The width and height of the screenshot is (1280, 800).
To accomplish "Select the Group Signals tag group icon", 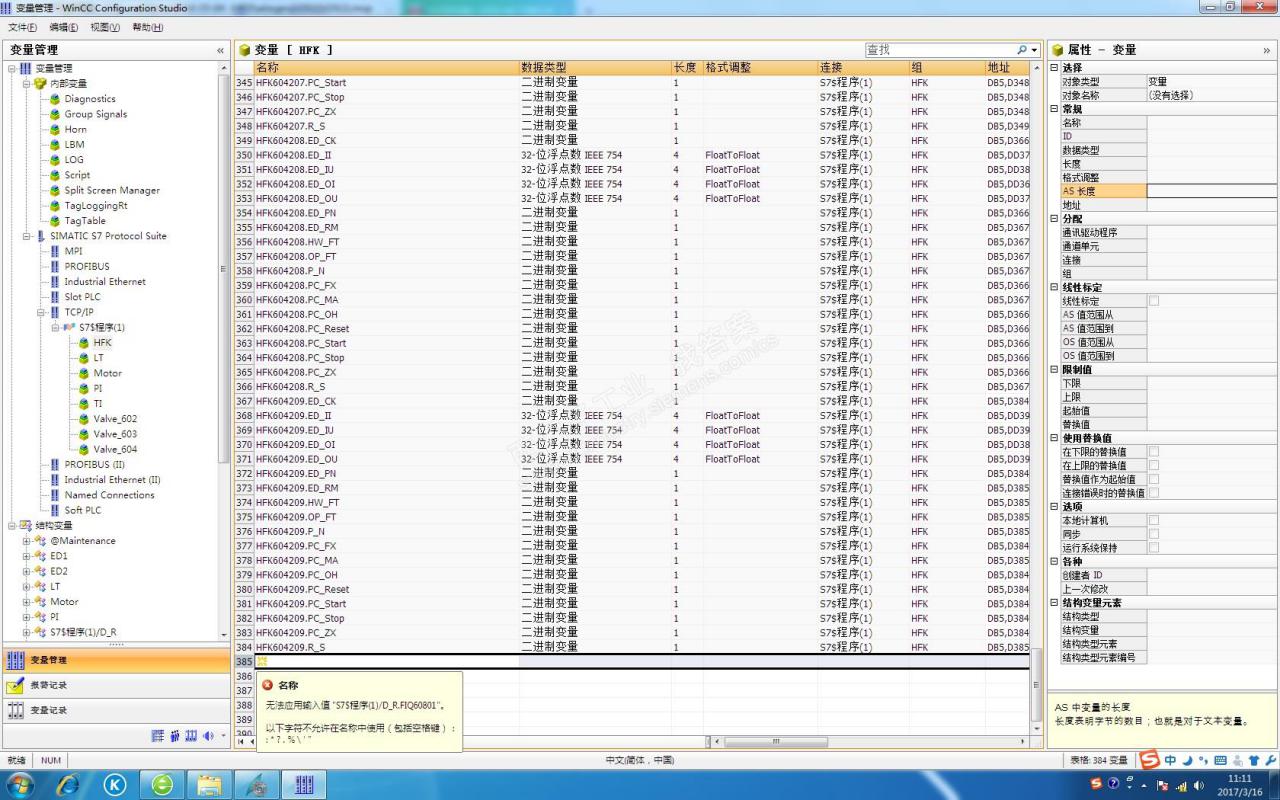I will point(55,114).
